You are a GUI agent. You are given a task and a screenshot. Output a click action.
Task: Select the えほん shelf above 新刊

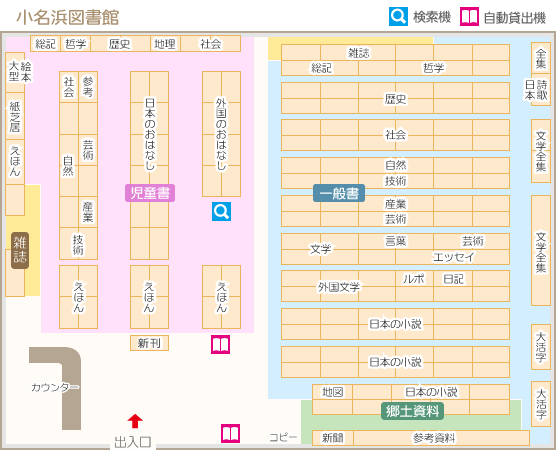pyautogui.click(x=149, y=297)
